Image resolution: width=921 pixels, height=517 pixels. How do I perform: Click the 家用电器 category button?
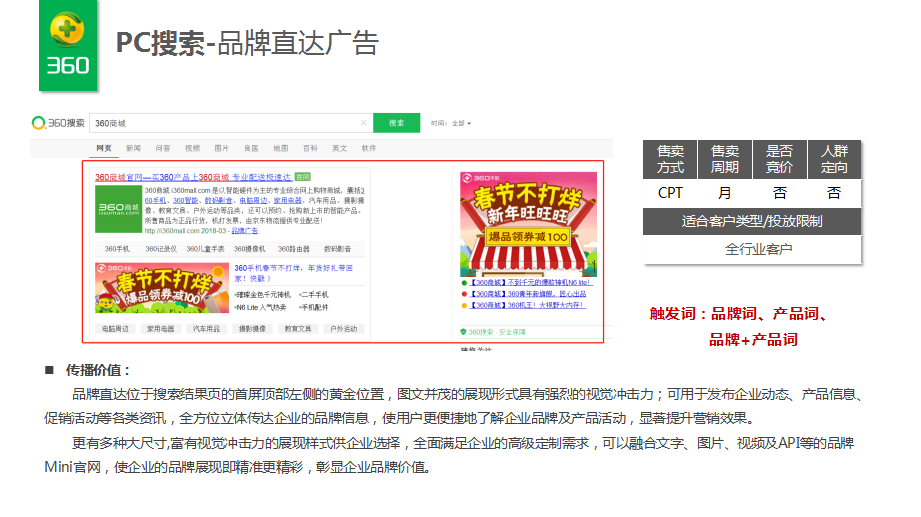[161, 328]
